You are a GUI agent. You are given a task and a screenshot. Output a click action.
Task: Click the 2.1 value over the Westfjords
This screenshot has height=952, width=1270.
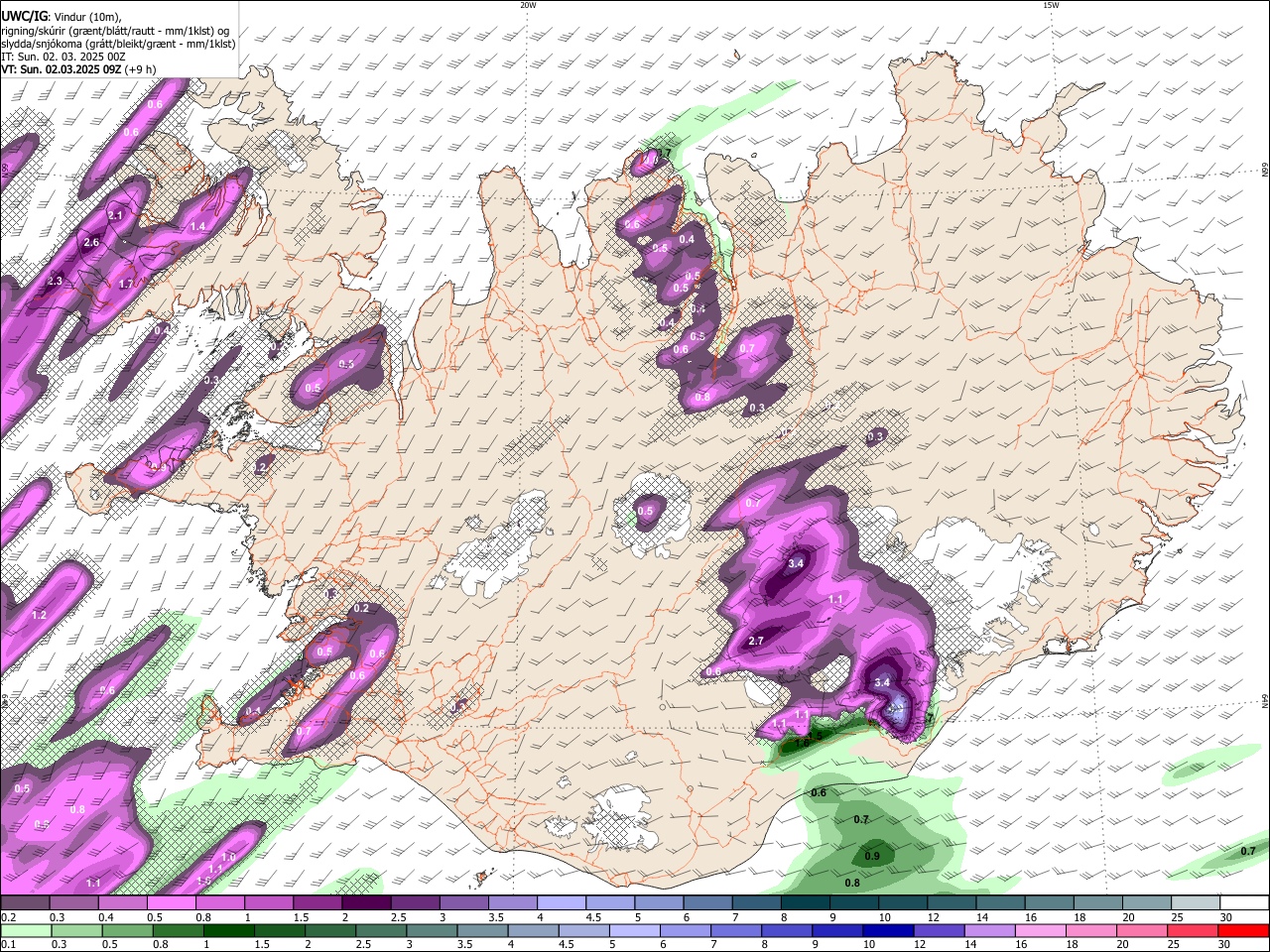(x=115, y=215)
